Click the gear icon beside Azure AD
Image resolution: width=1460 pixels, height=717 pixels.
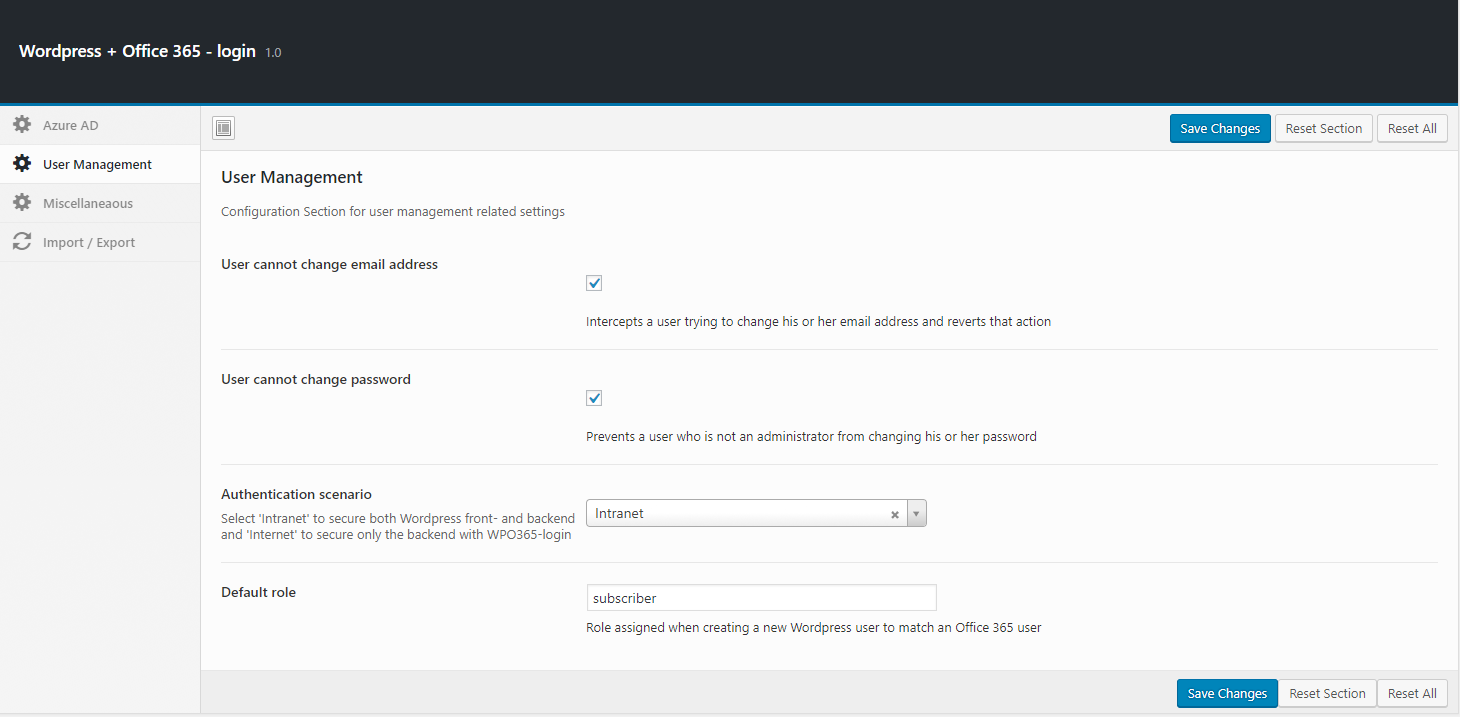click(22, 125)
